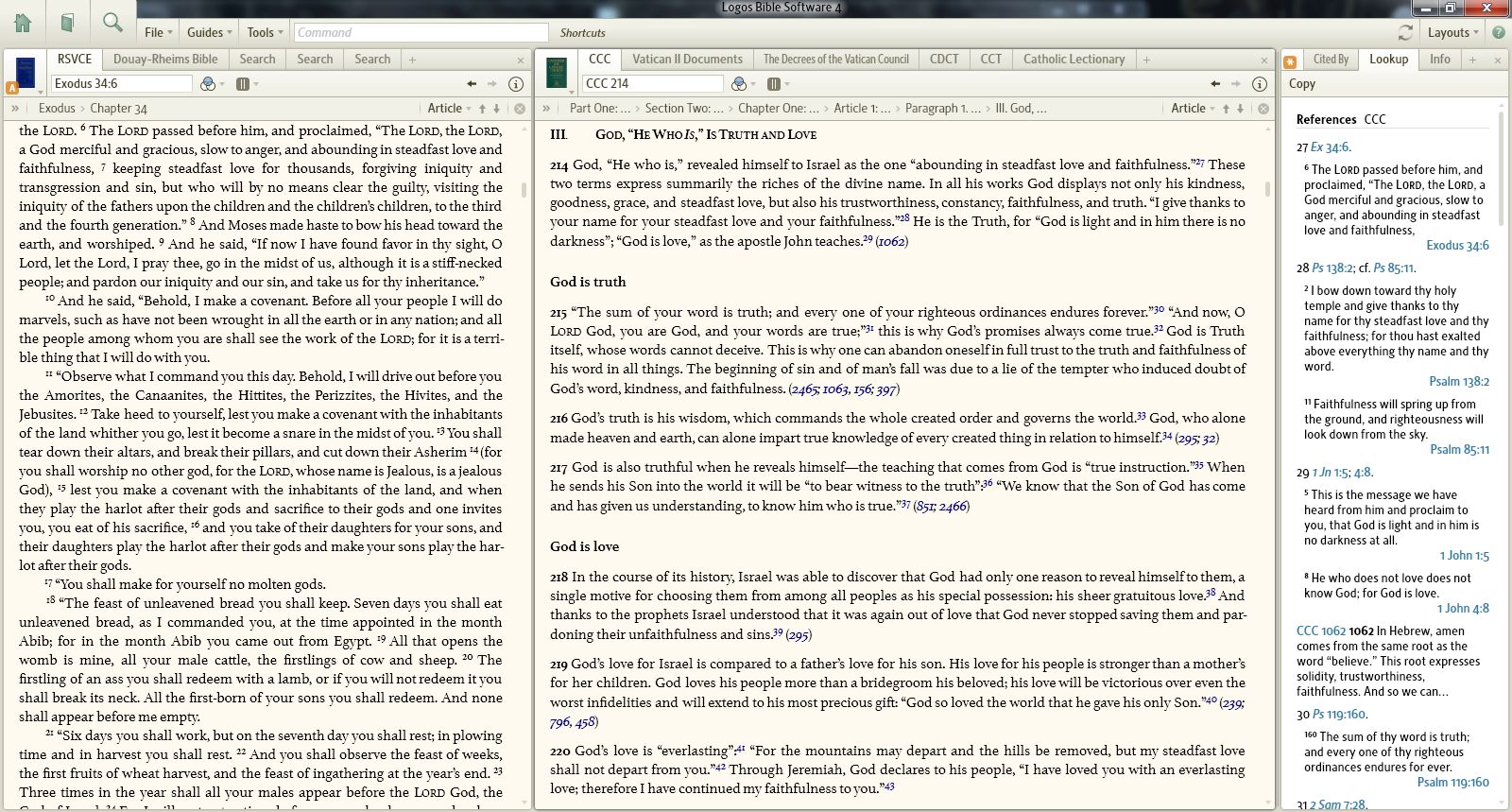Click the next article down arrow in RSVCE panel
This screenshot has height=812, width=1512.
point(497,109)
